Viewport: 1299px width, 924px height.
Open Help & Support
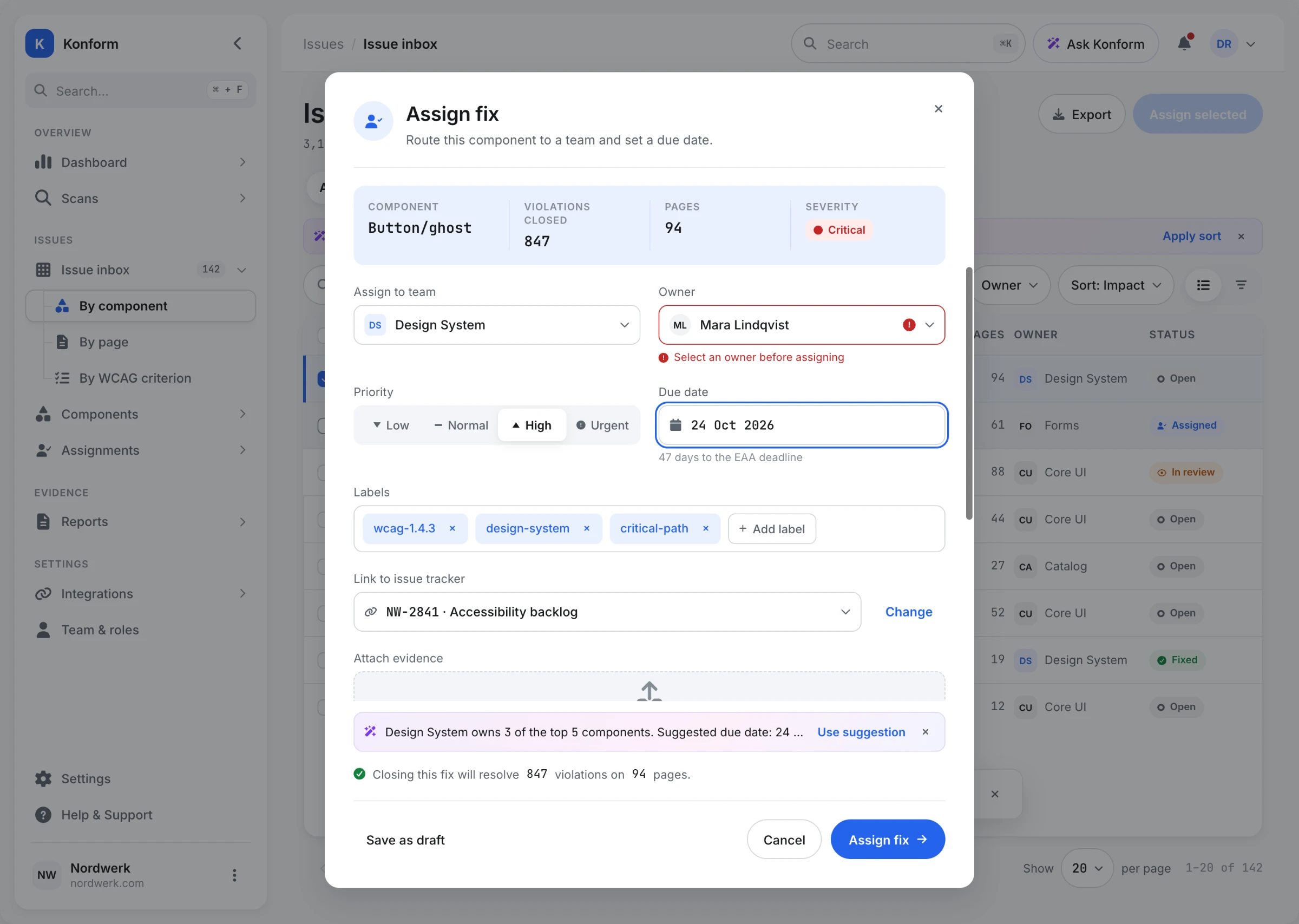(x=141, y=815)
